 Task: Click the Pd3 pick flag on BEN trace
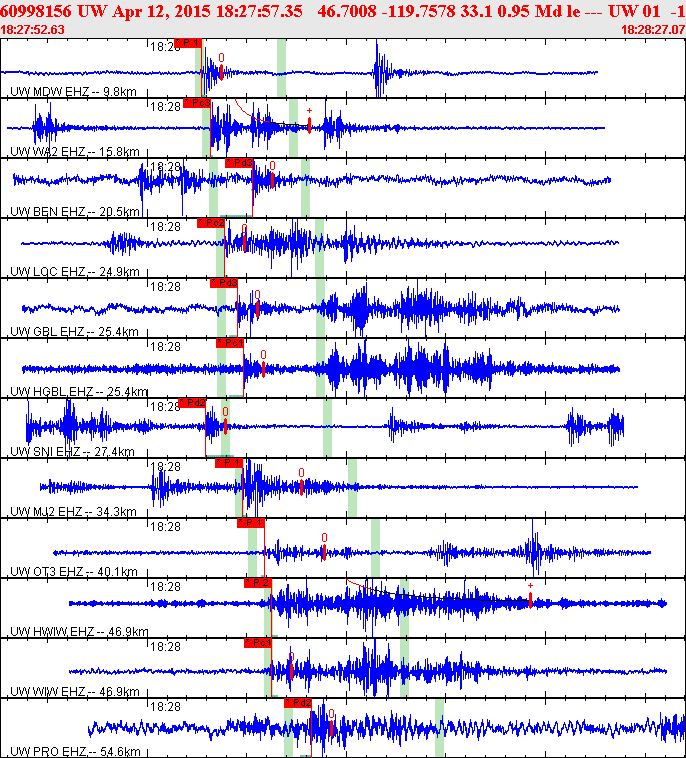click(239, 163)
